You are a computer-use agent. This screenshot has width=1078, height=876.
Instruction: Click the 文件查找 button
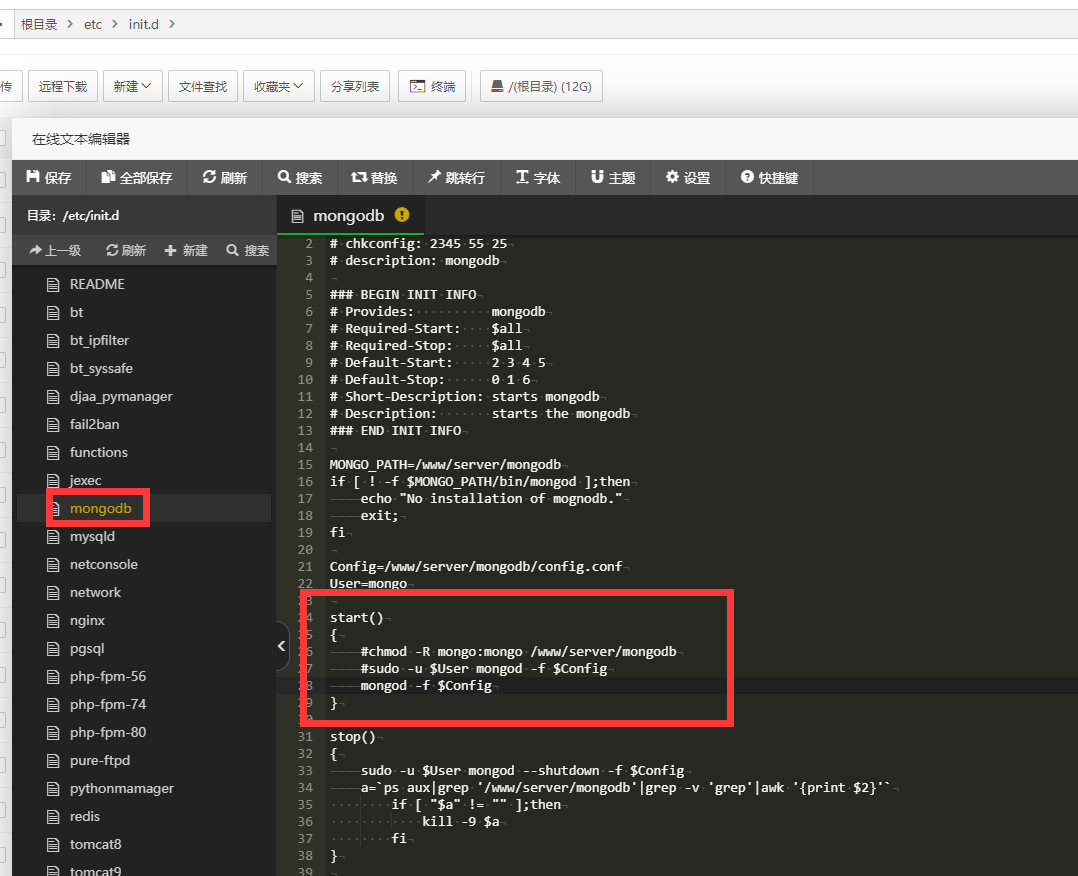[x=203, y=87]
